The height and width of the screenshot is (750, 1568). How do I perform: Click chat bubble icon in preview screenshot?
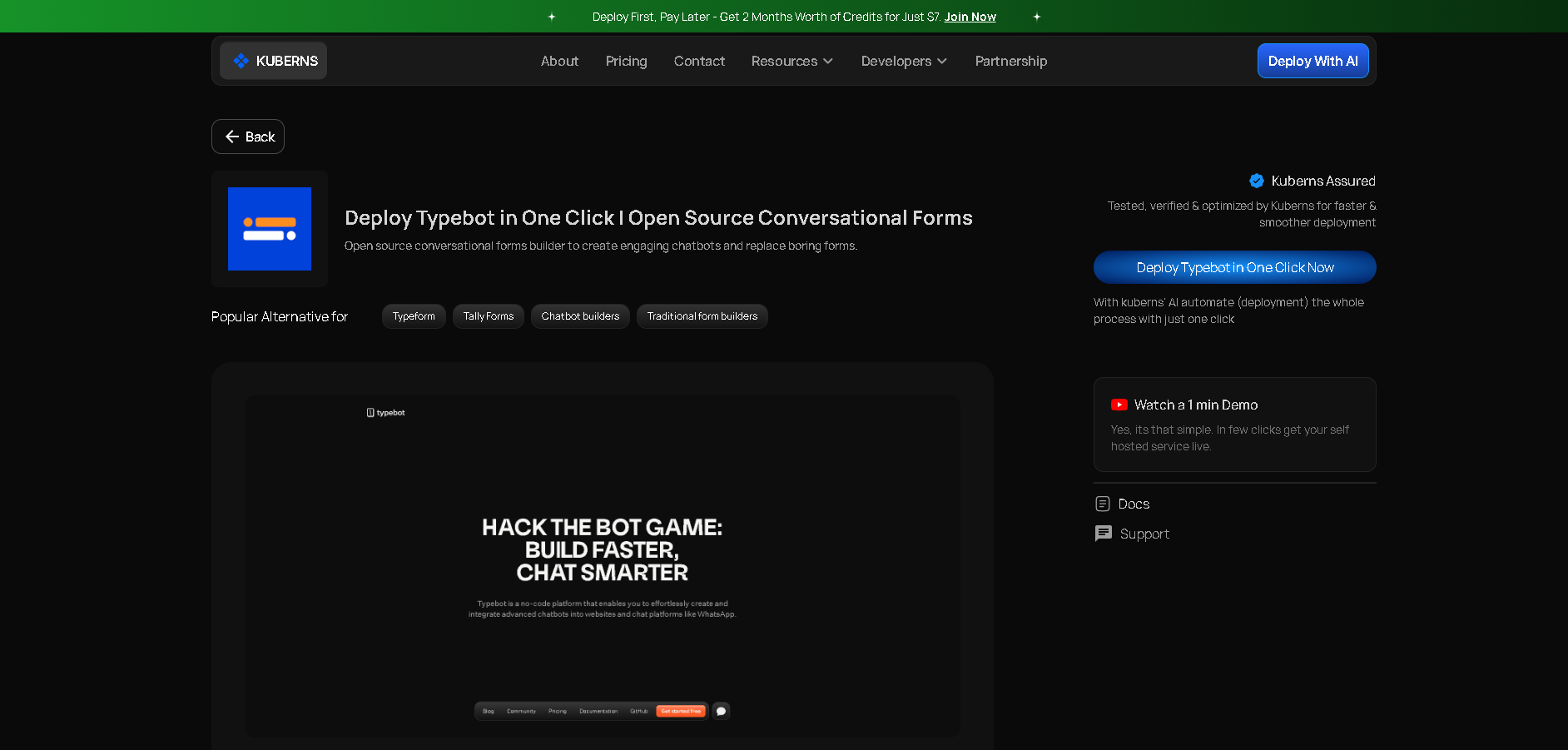[721, 711]
